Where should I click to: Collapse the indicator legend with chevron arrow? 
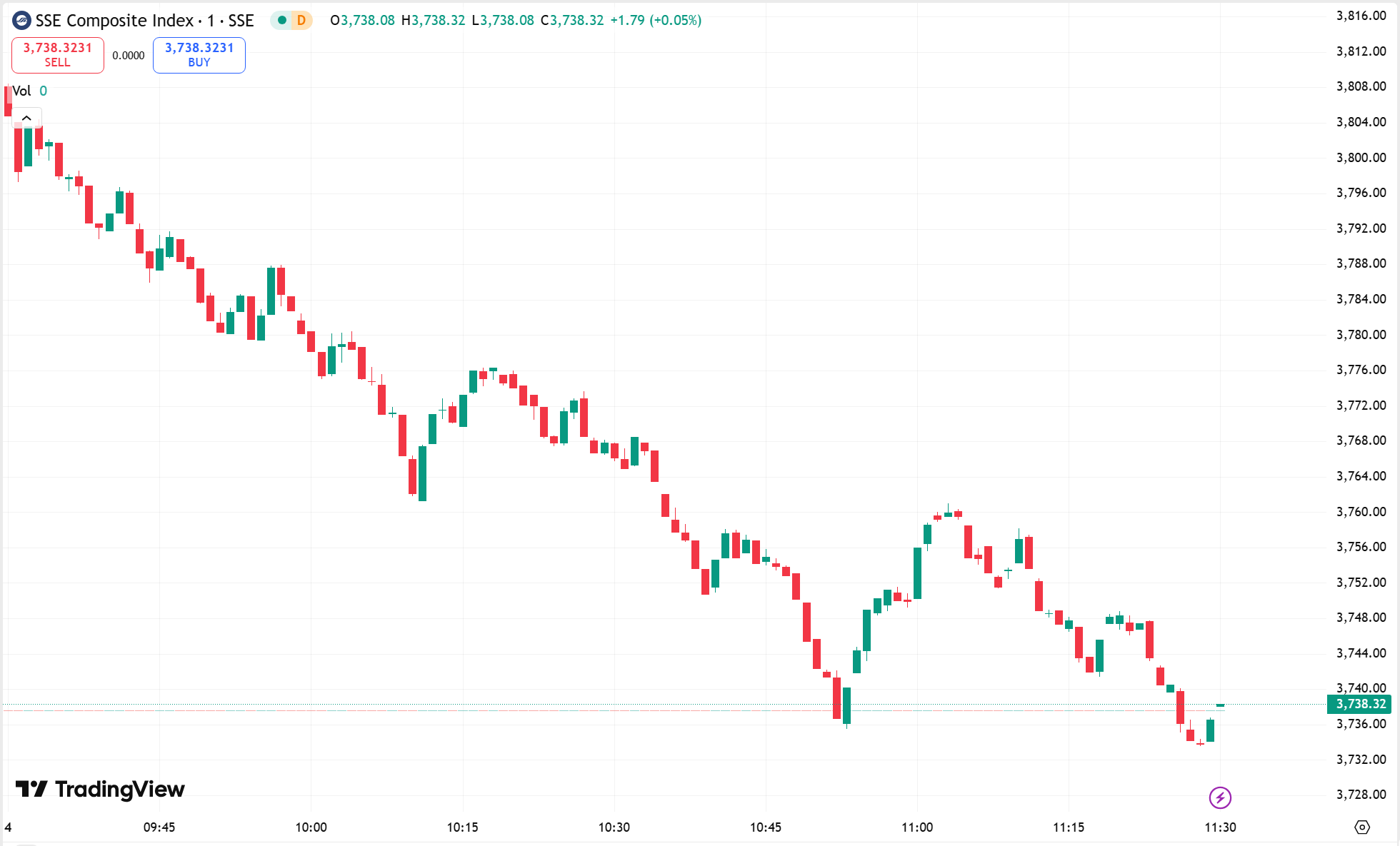coord(26,119)
